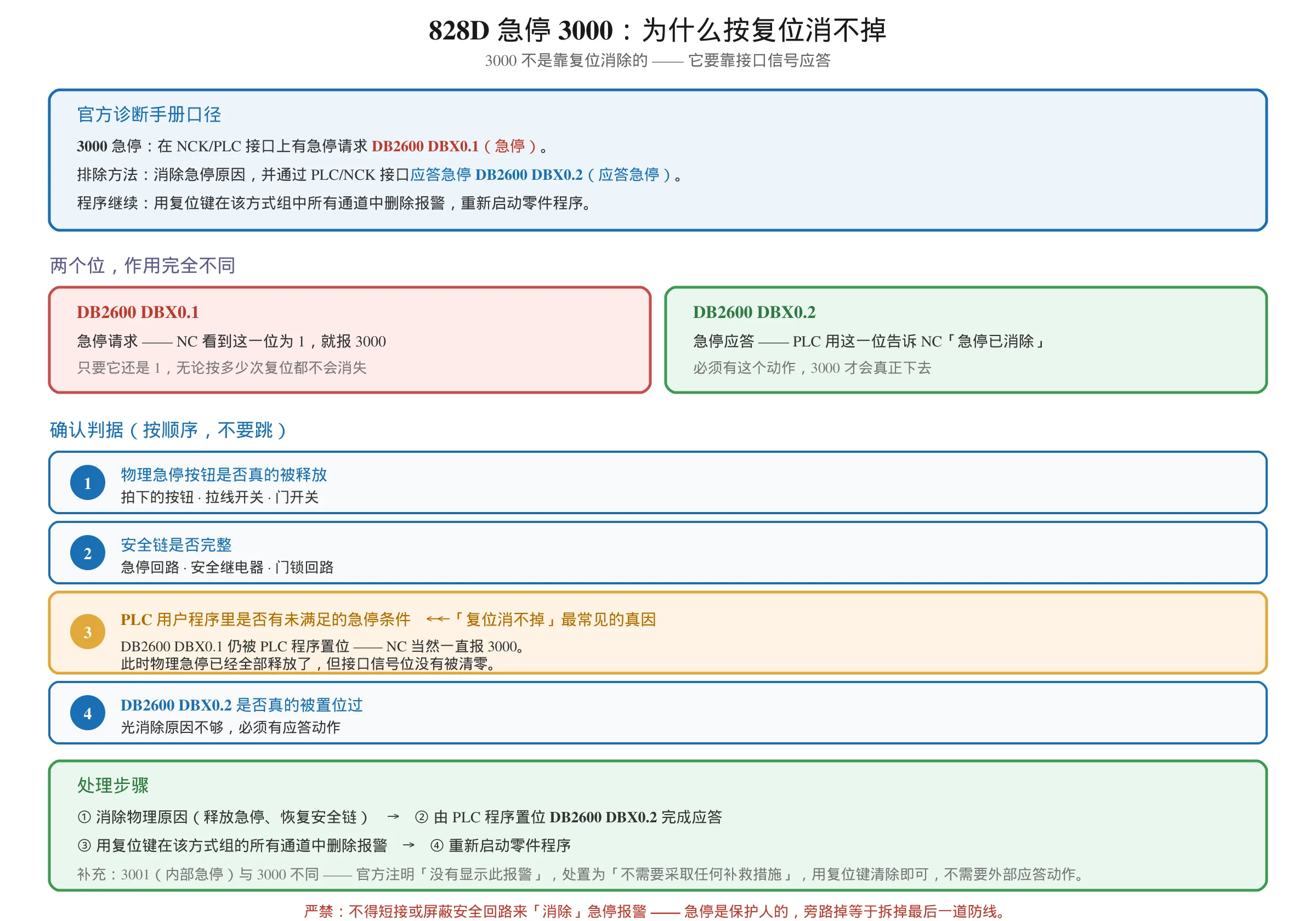Click red text 'DB2600 DBX0.1（急停）'

[x=455, y=146]
